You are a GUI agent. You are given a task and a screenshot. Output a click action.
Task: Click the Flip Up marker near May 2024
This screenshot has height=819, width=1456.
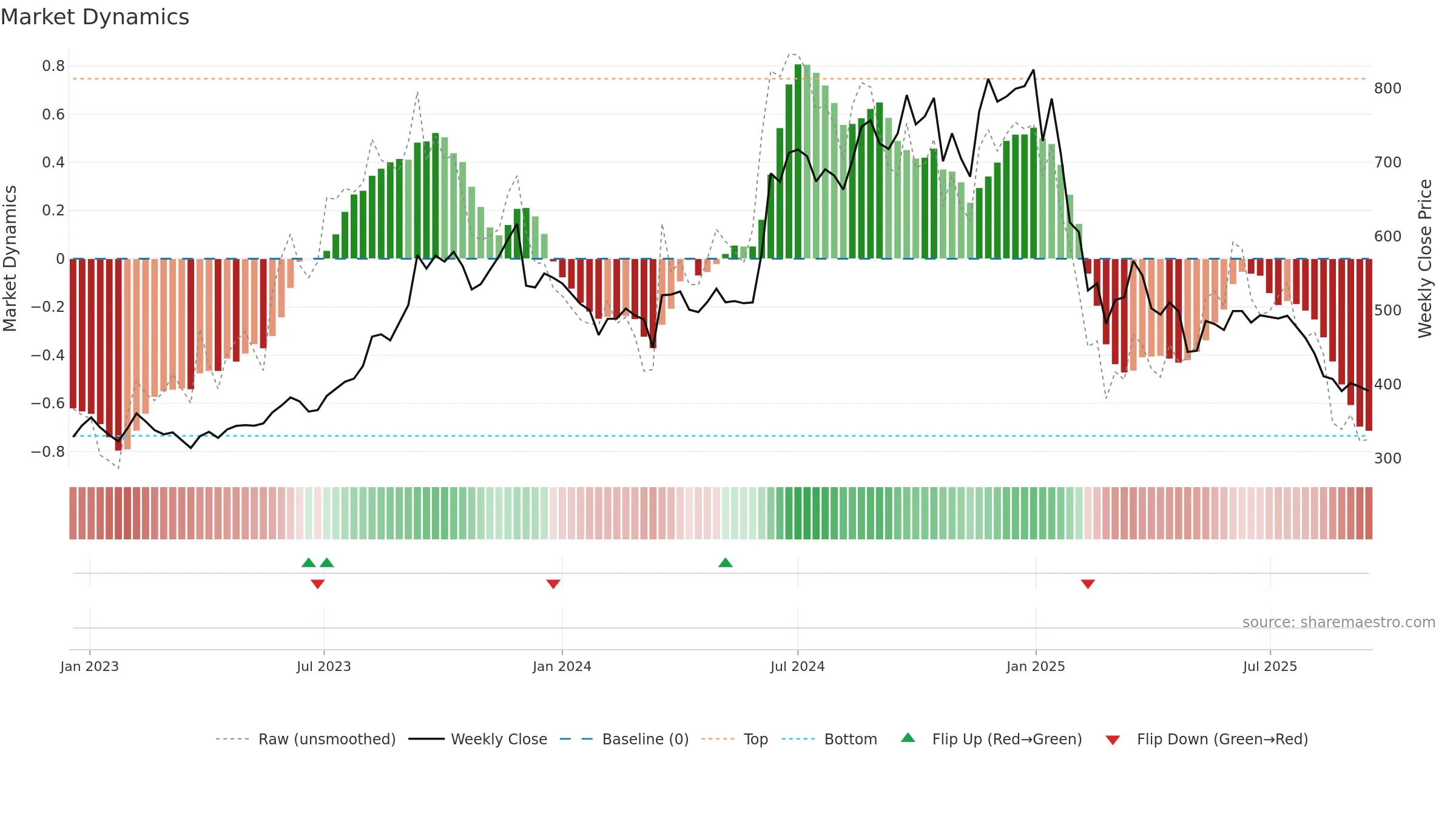(726, 562)
